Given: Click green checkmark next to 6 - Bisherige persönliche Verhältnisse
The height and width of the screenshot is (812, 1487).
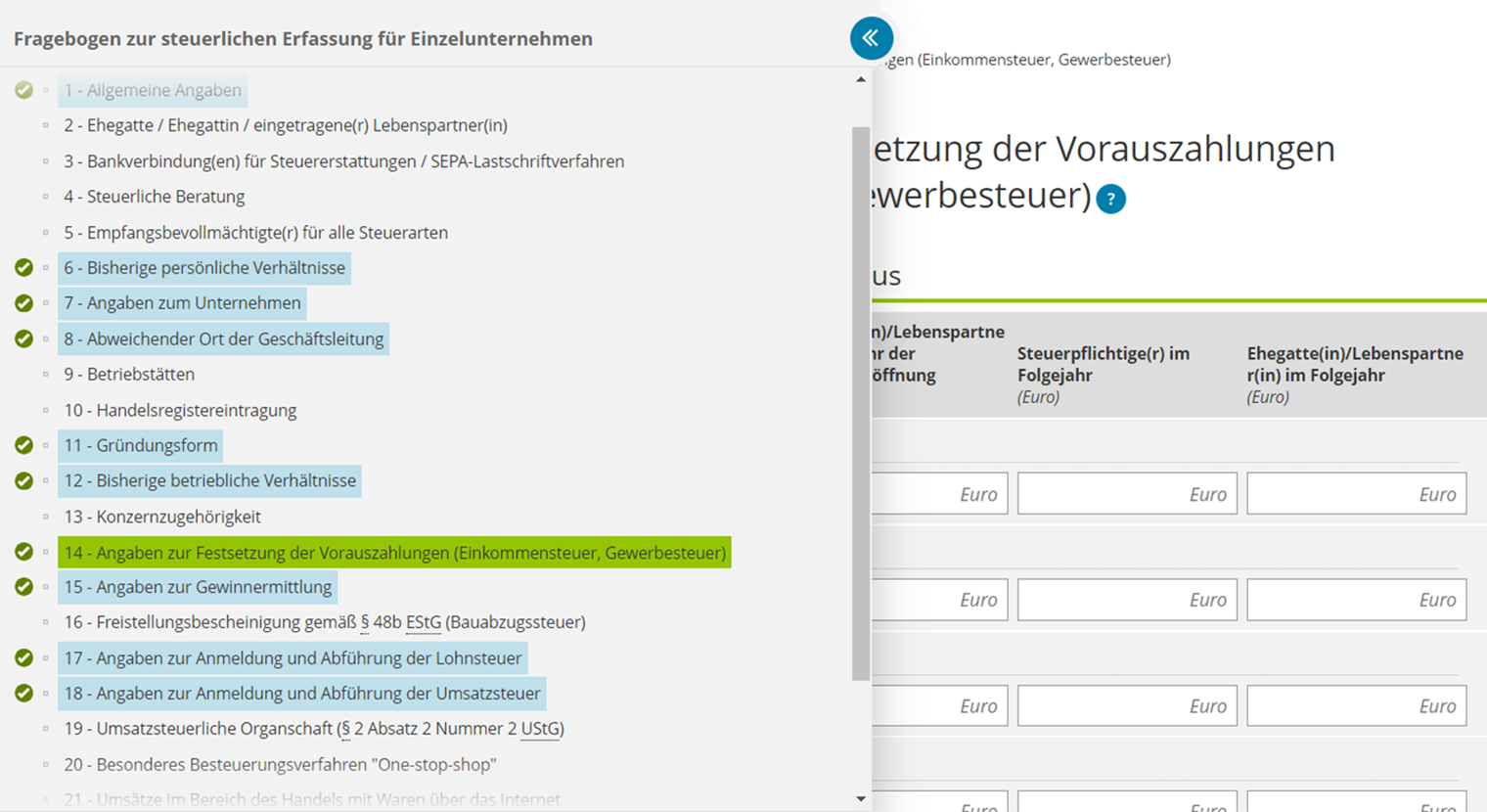Looking at the screenshot, I should 24,268.
